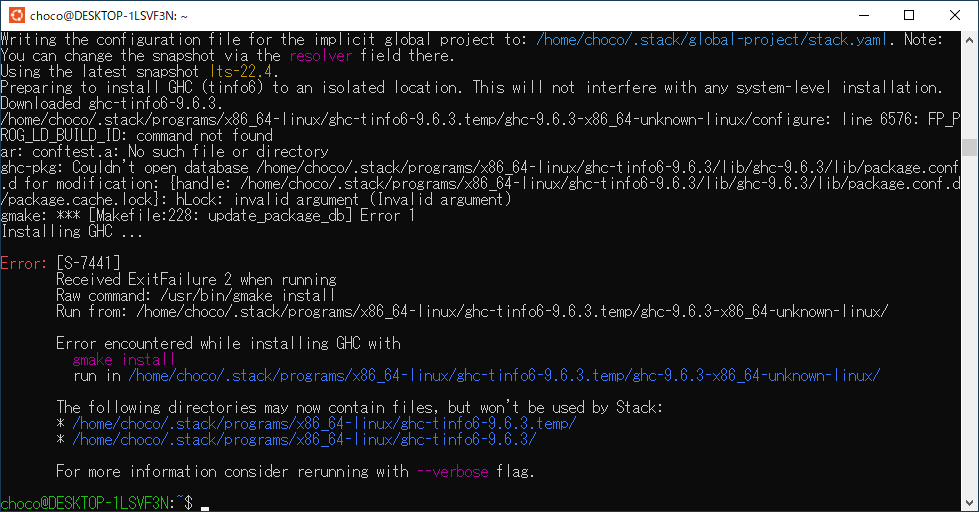Maximize the terminal window

pyautogui.click(x=909, y=15)
